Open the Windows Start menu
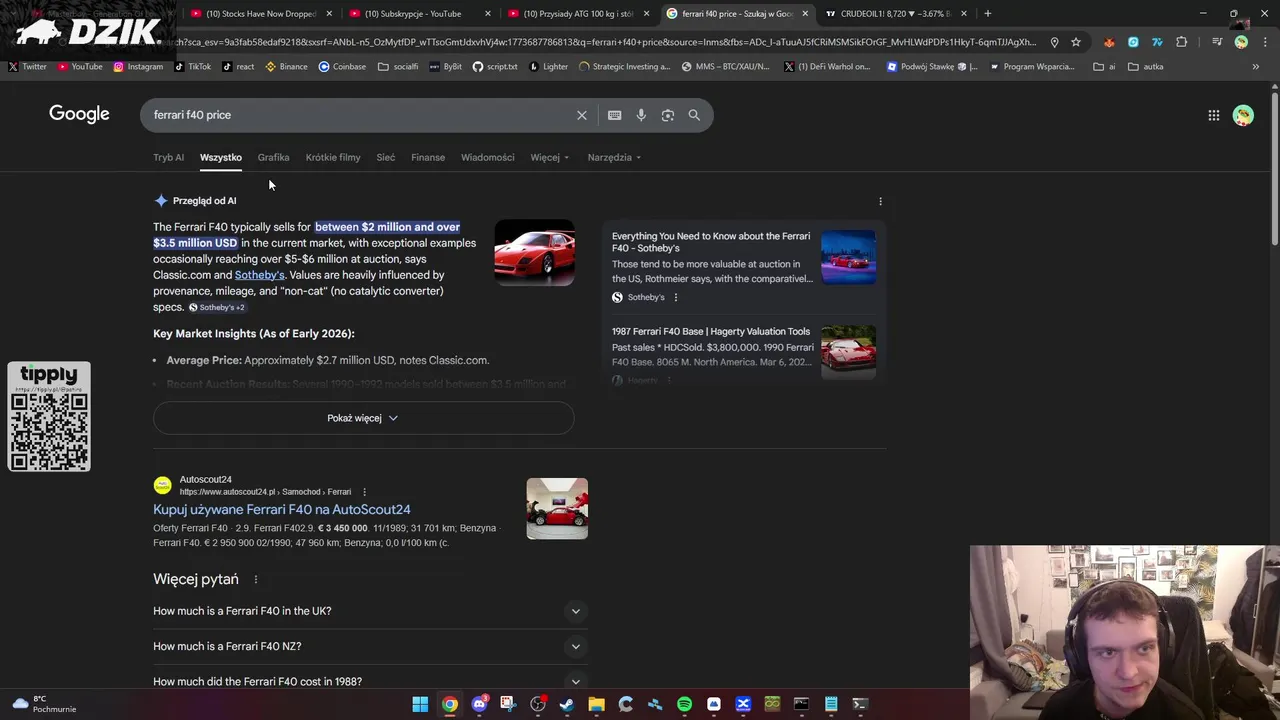Image resolution: width=1280 pixels, height=720 pixels. pyautogui.click(x=420, y=704)
